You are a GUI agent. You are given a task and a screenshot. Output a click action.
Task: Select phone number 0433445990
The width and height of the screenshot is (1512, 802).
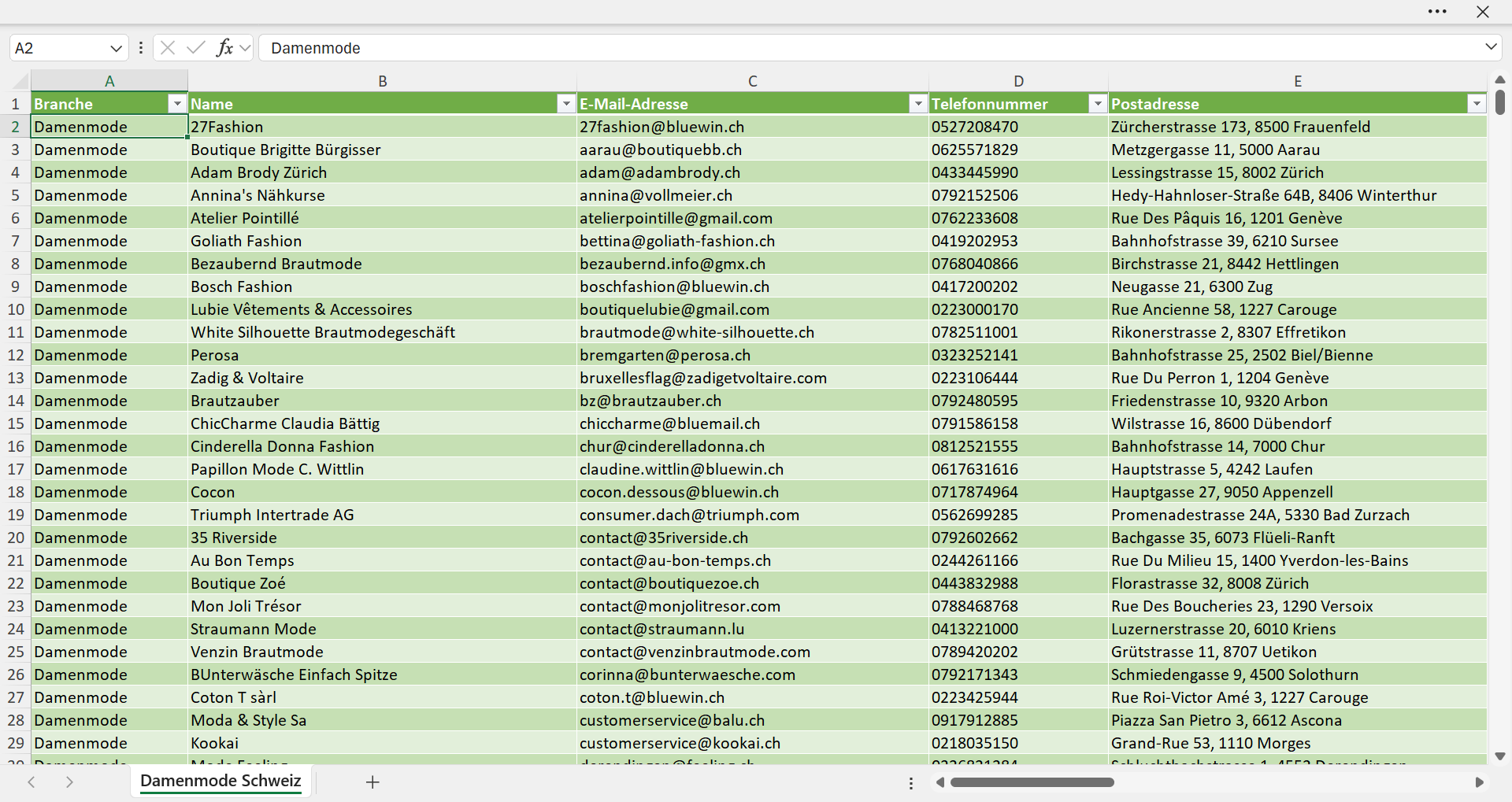pos(1019,172)
